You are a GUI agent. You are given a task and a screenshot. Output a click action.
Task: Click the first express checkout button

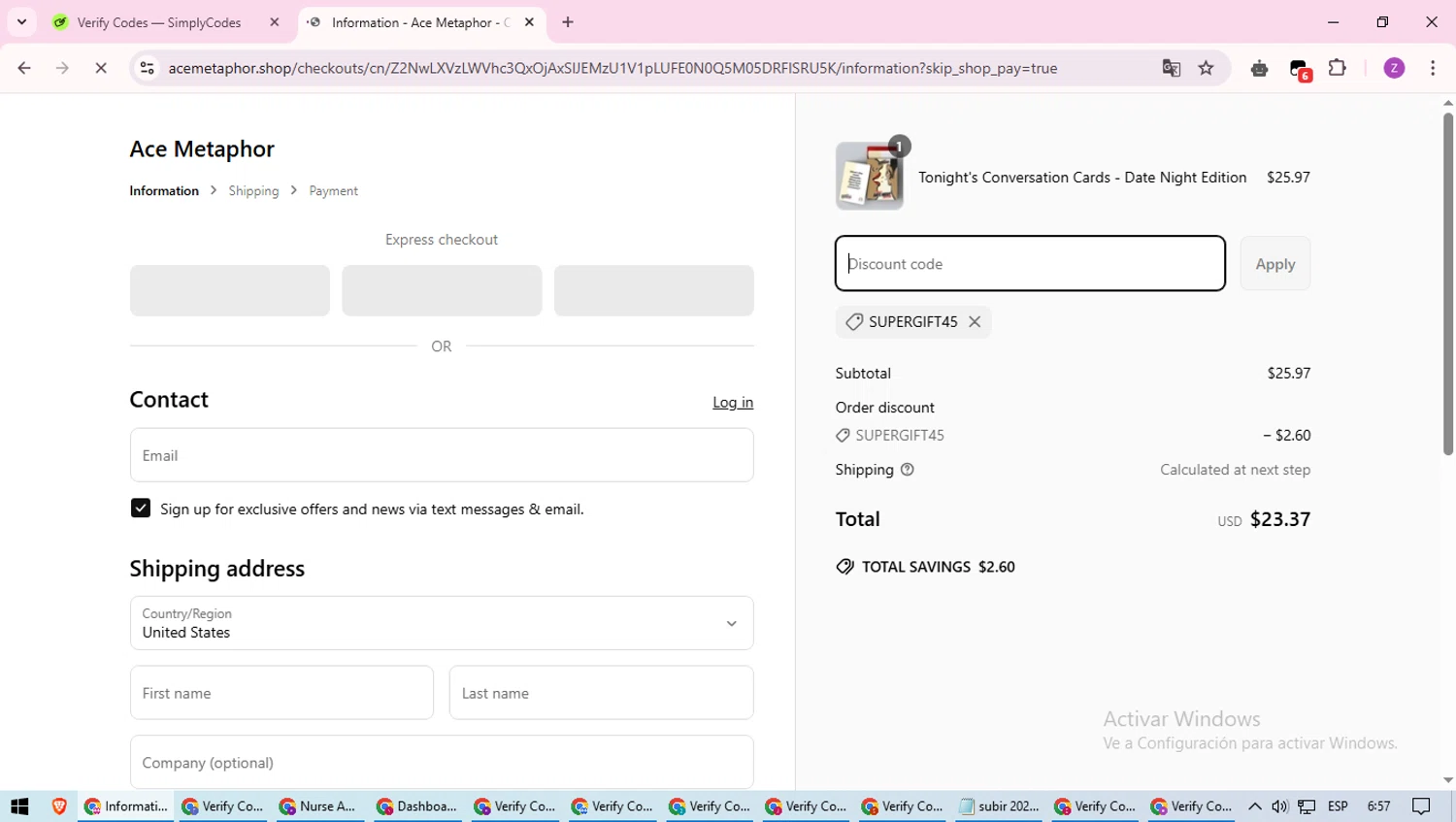click(230, 290)
